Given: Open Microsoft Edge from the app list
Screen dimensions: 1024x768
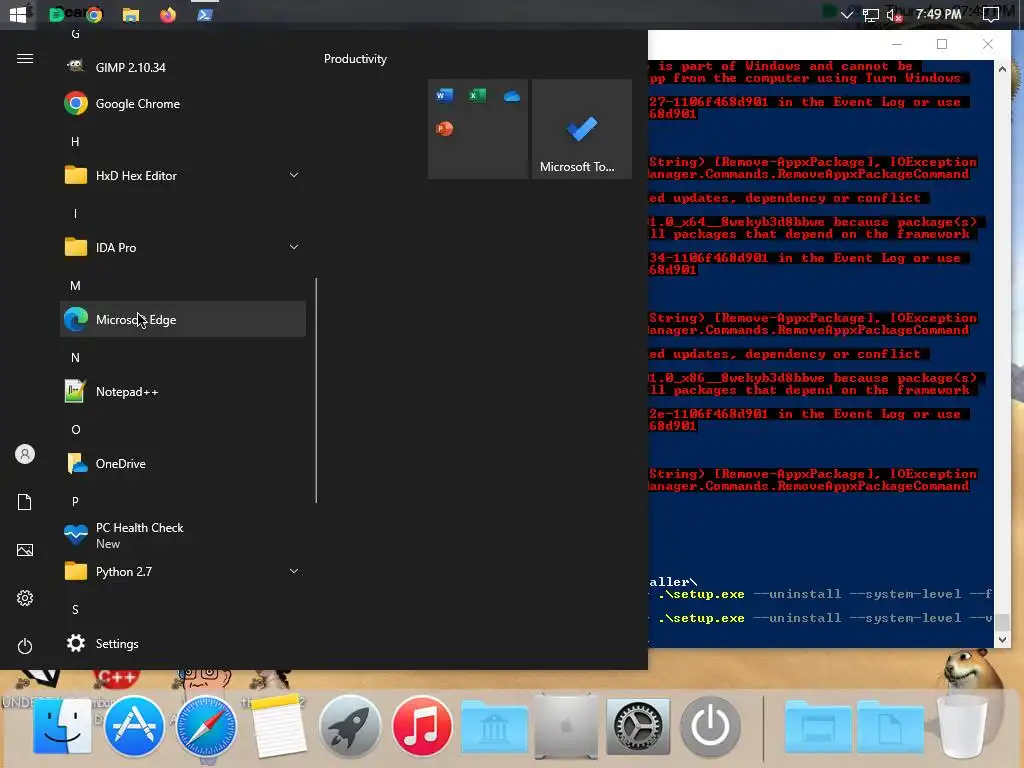Looking at the screenshot, I should tap(183, 319).
